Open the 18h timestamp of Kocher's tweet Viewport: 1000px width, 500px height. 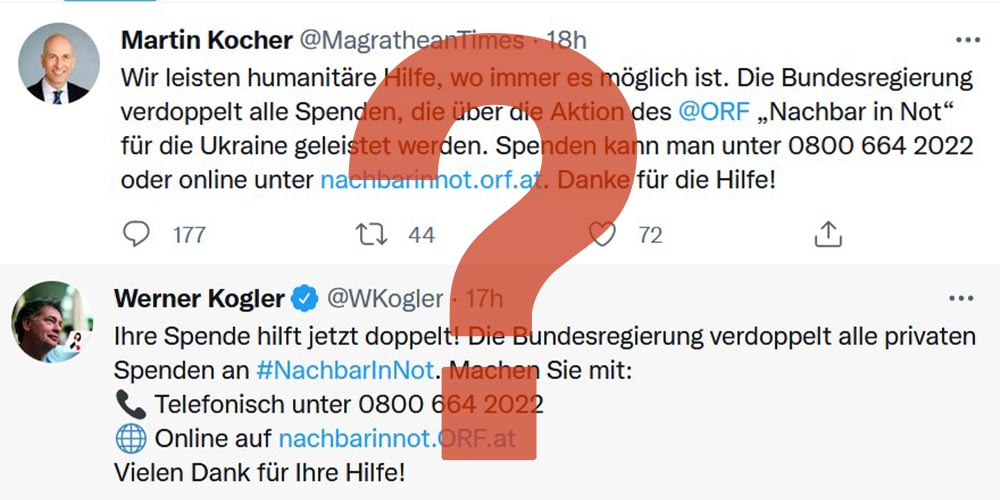pos(566,41)
